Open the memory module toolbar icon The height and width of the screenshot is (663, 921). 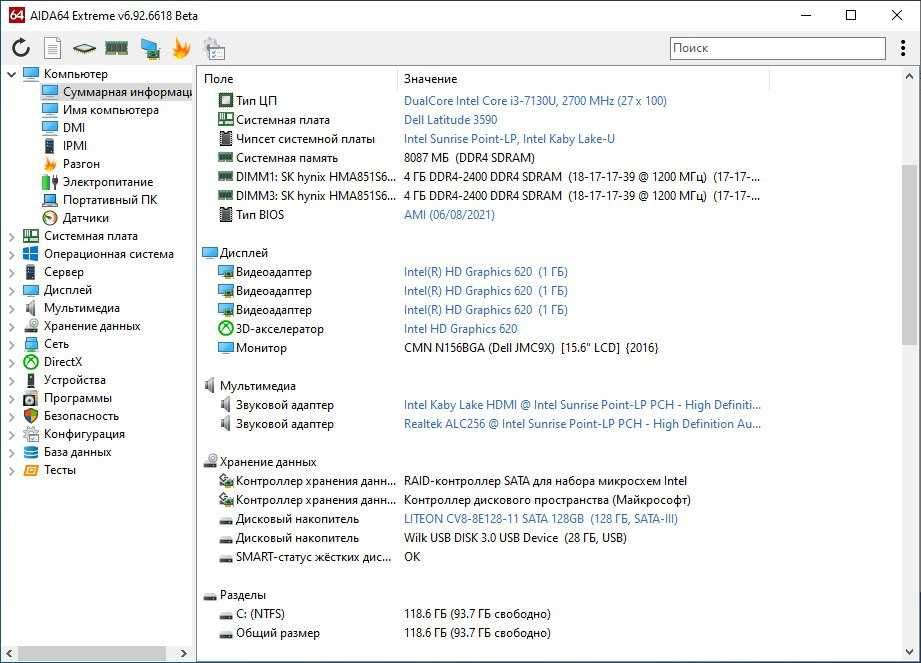click(116, 48)
